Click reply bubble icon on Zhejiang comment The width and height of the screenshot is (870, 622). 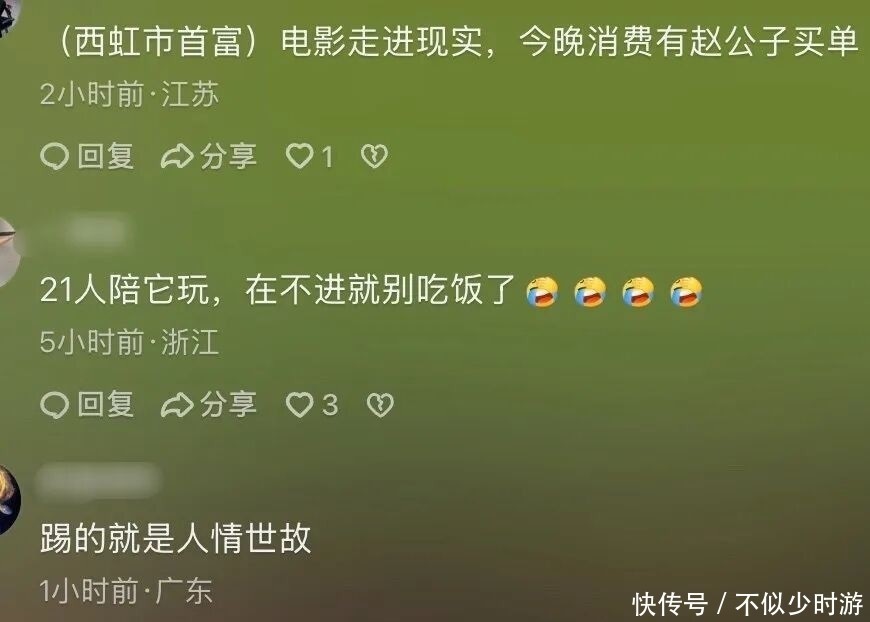click(x=54, y=404)
